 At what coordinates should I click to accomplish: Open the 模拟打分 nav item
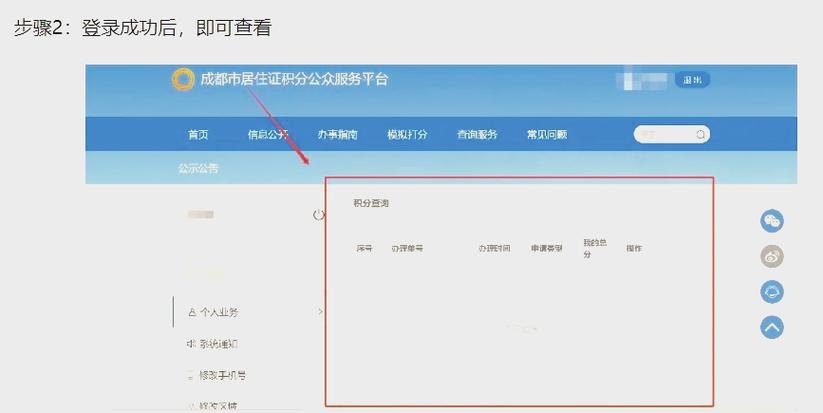[407, 134]
